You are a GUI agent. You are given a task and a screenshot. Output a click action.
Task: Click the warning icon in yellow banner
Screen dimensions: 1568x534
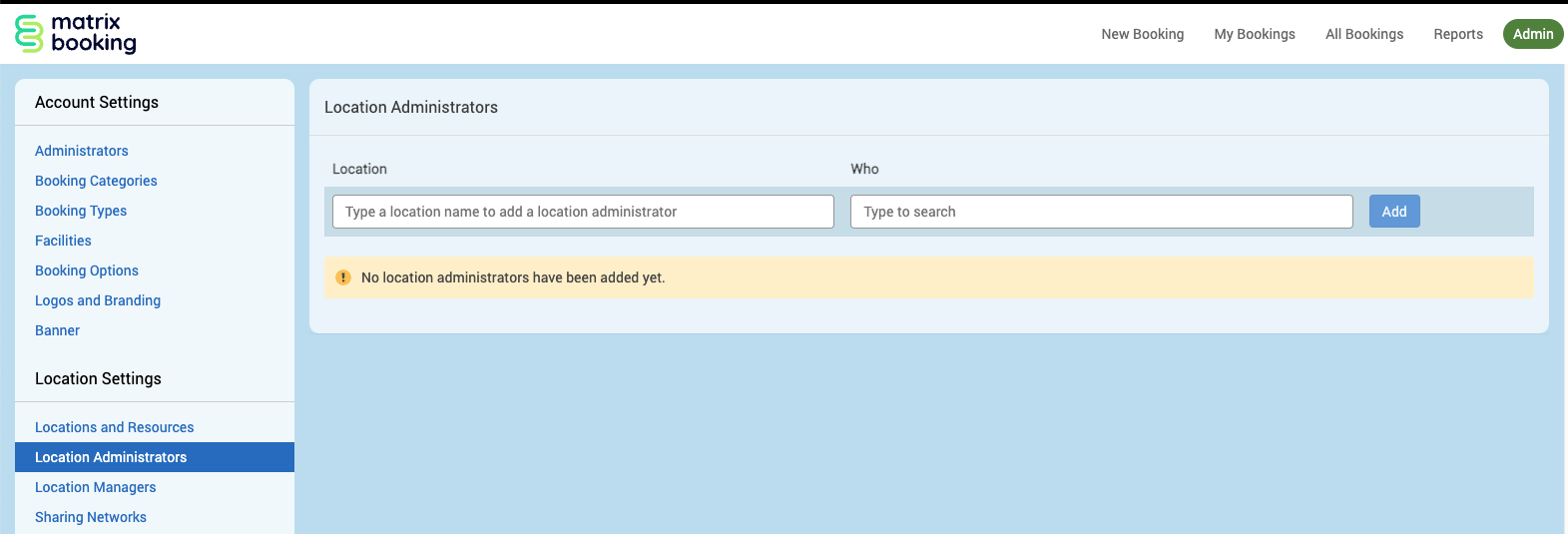[343, 277]
